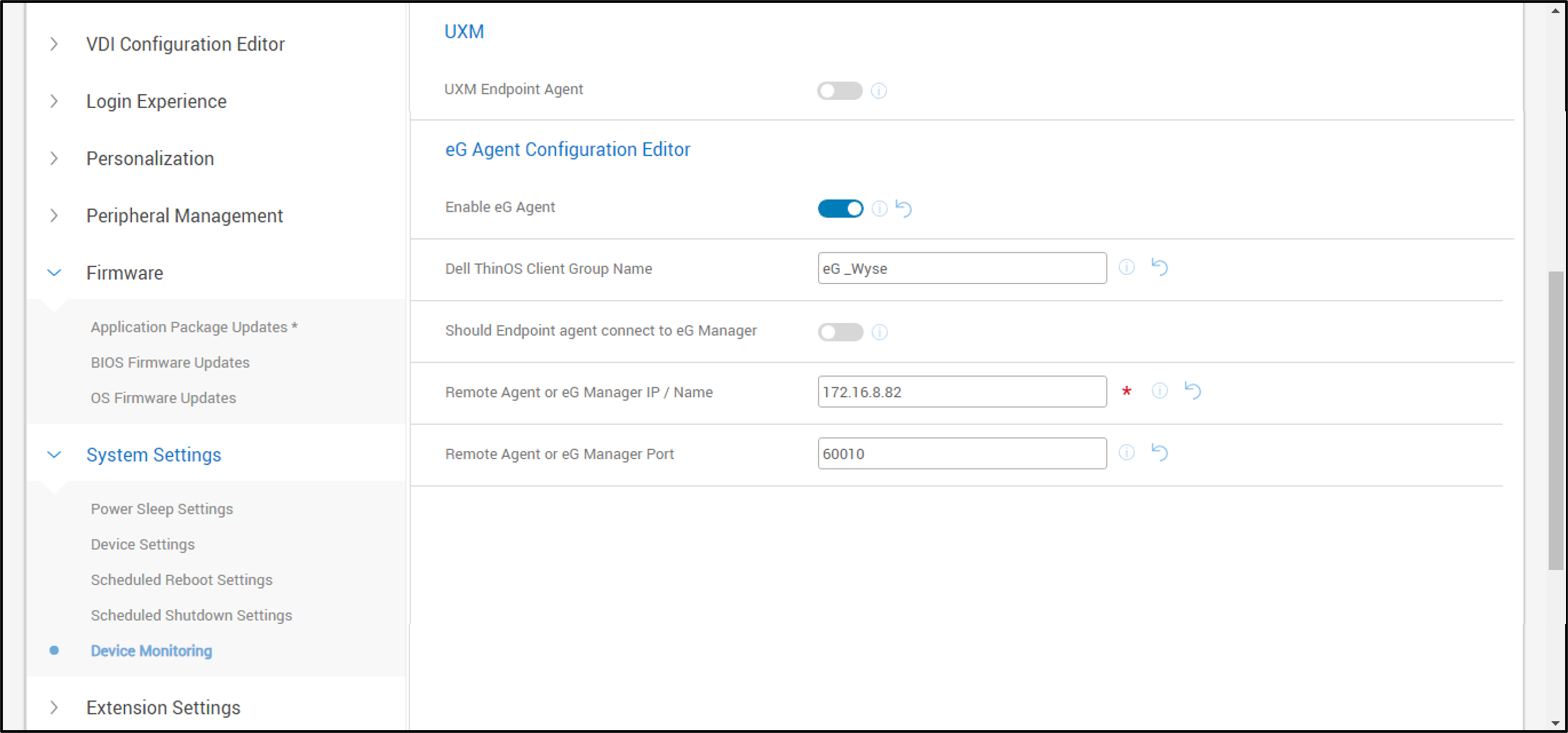The image size is (1568, 733).
Task: Click the UXM section heading
Action: click(x=464, y=32)
